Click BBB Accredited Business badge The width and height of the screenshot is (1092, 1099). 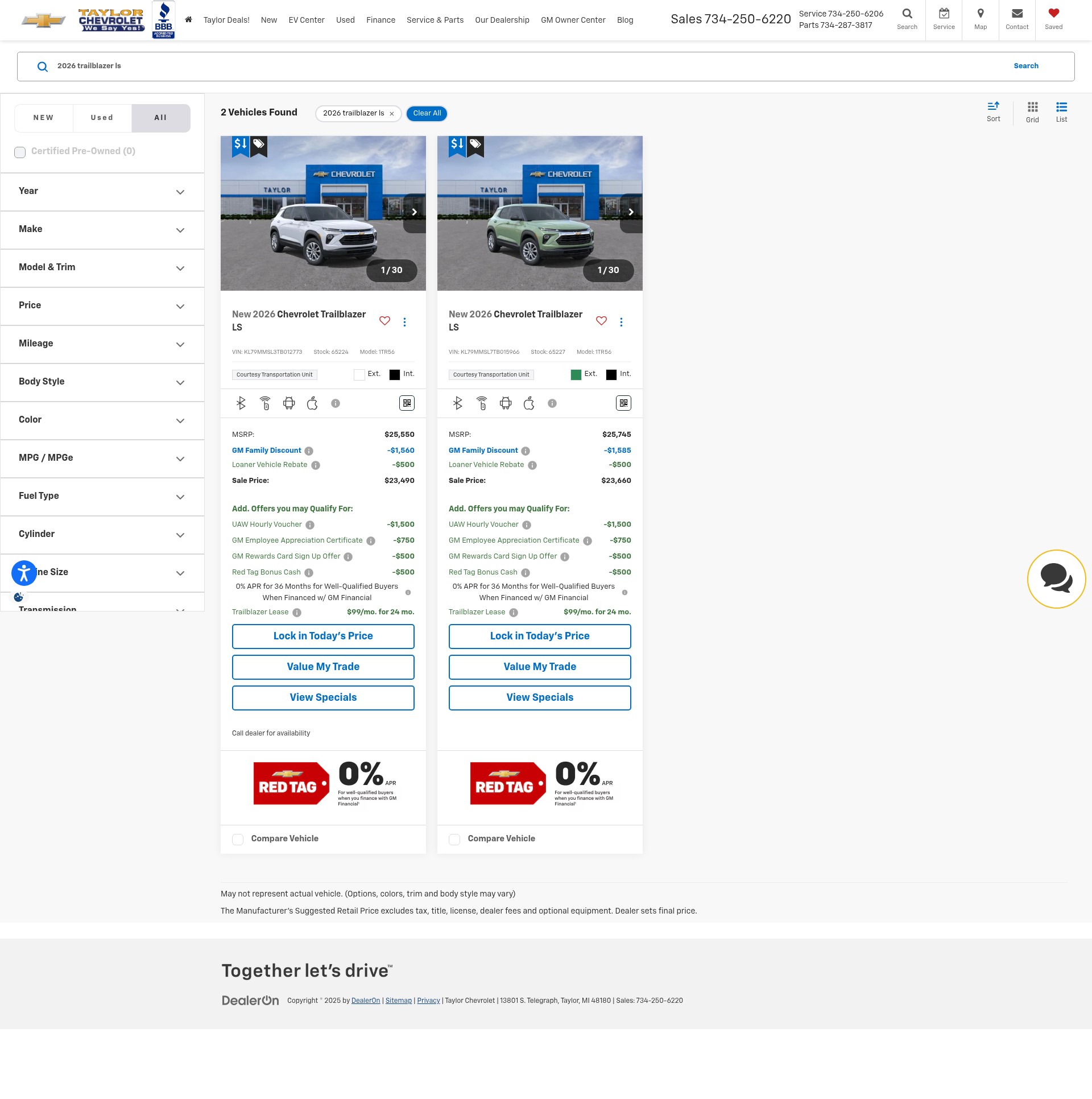click(x=163, y=20)
